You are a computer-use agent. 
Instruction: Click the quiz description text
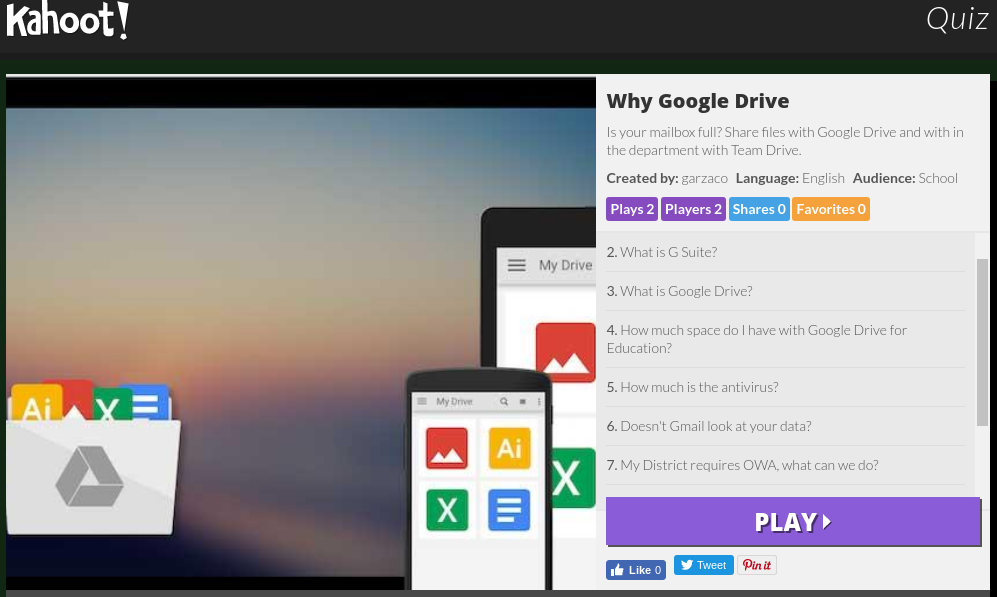(785, 141)
